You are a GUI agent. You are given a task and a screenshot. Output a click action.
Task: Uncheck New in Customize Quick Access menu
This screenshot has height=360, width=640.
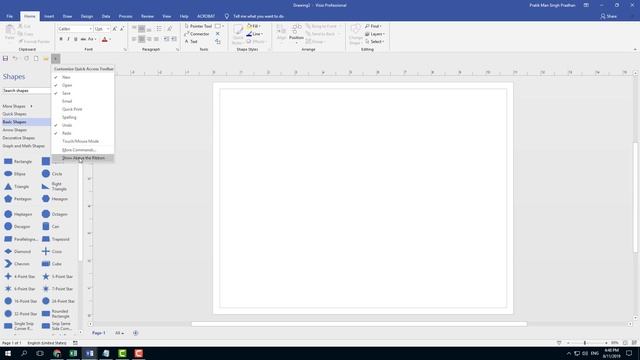click(83, 77)
